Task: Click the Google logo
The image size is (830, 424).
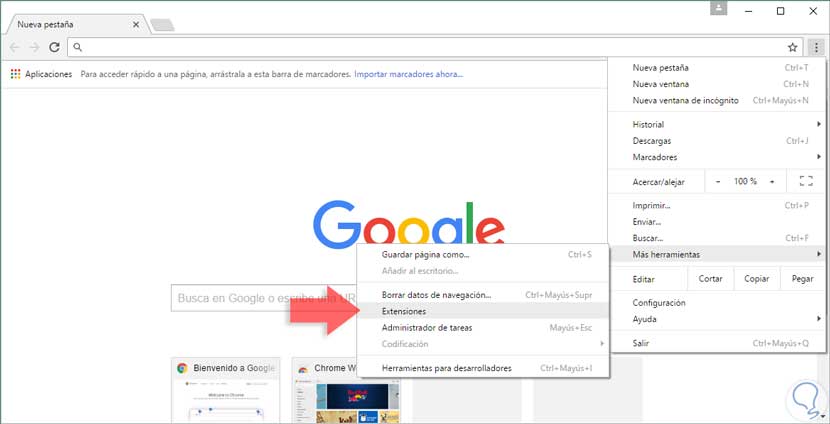Action: coord(408,222)
